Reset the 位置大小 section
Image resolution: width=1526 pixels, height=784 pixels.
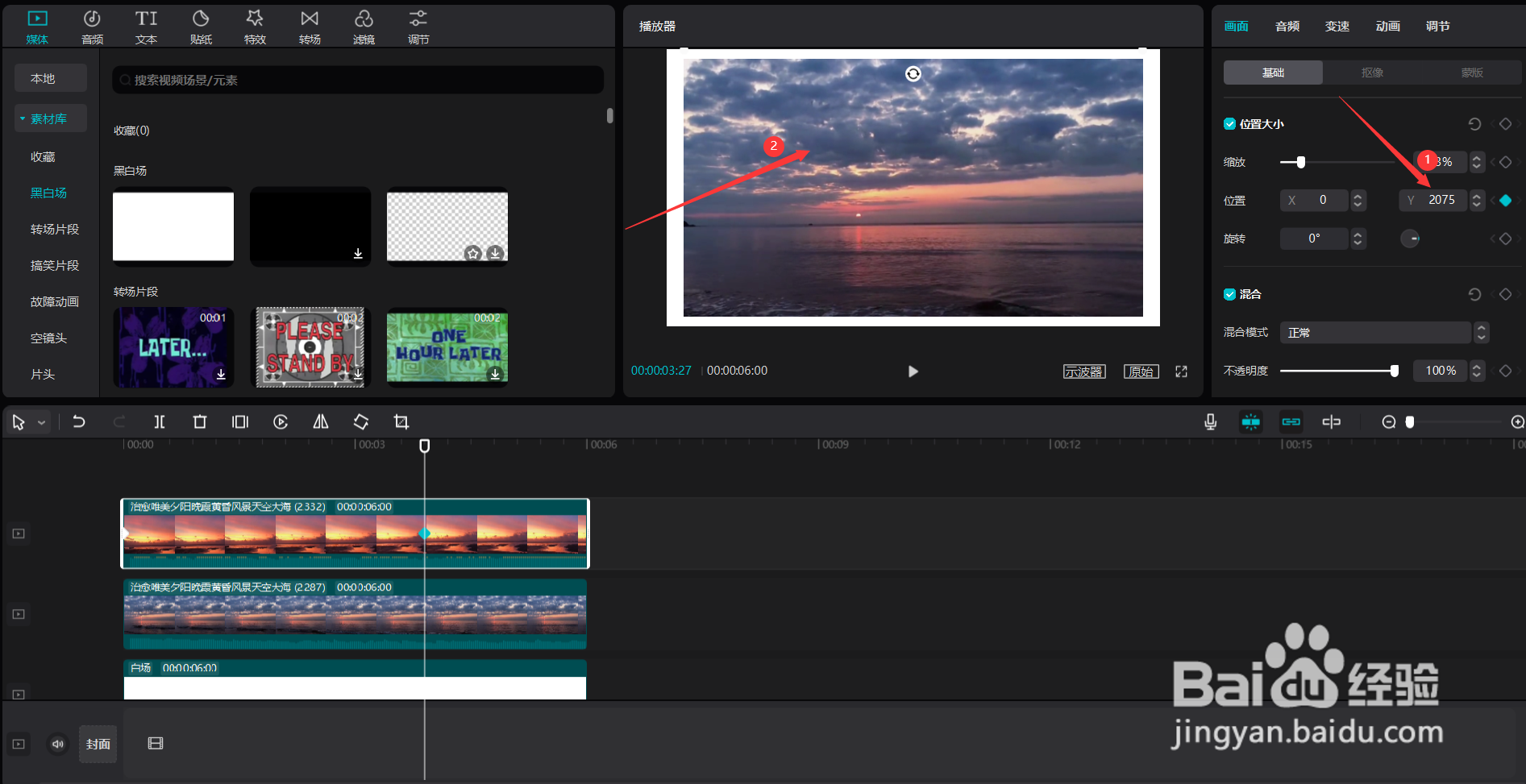1474,124
